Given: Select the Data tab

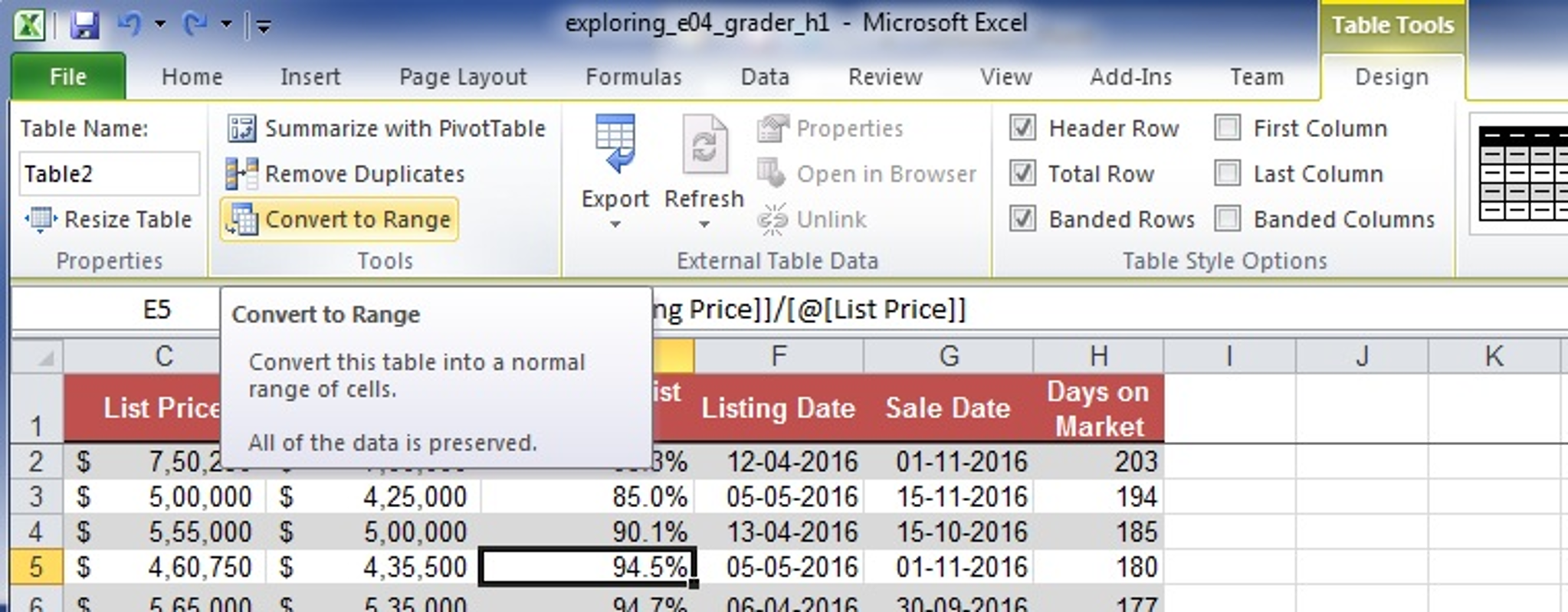Looking at the screenshot, I should point(765,77).
